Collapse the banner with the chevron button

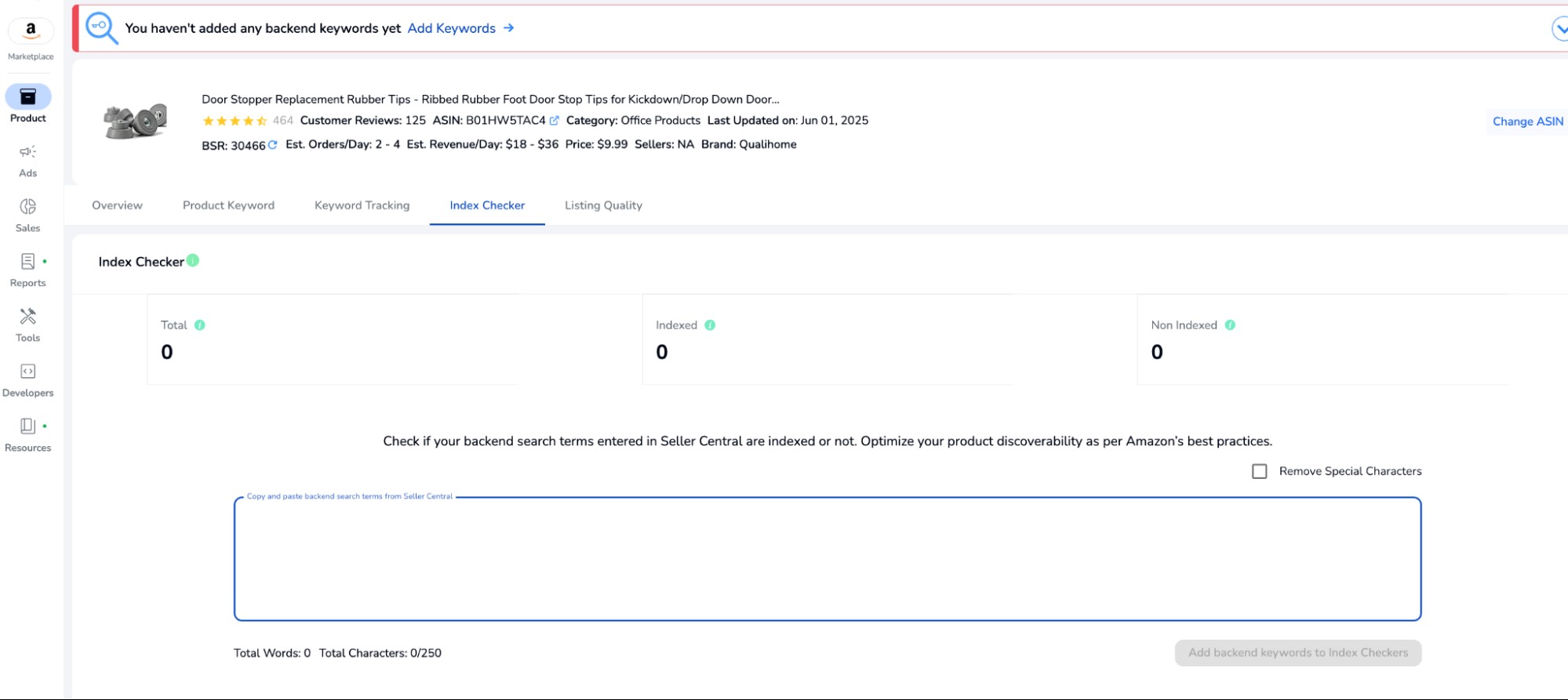pos(1559,29)
